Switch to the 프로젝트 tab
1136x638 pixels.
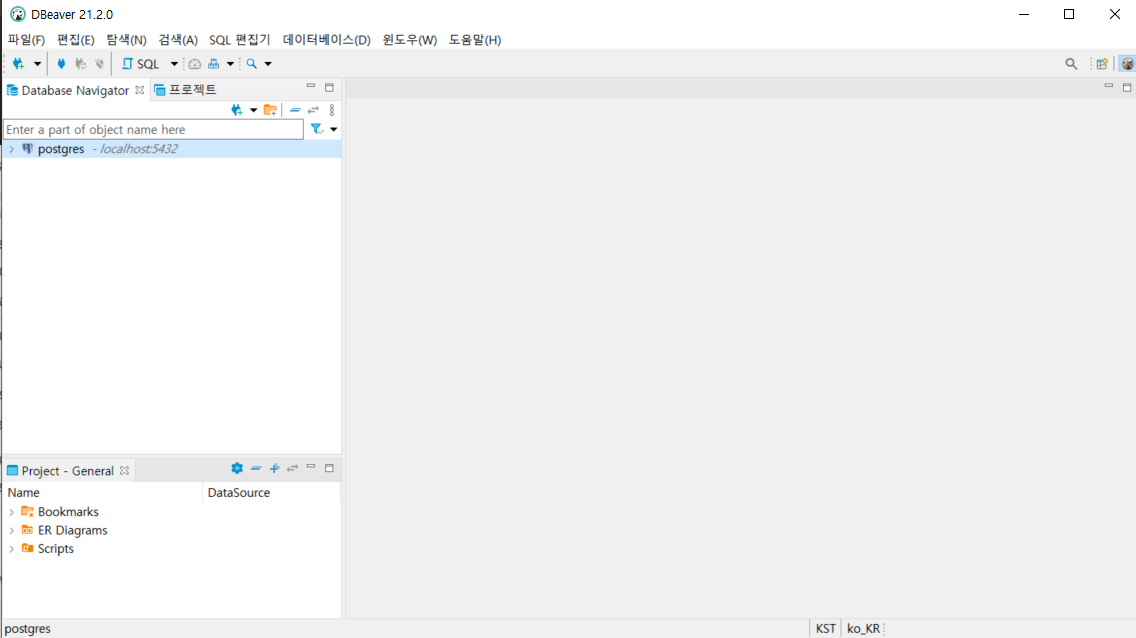[x=185, y=90]
